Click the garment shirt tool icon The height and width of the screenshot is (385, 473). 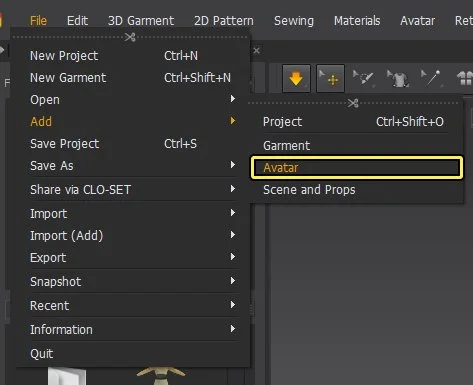point(398,79)
